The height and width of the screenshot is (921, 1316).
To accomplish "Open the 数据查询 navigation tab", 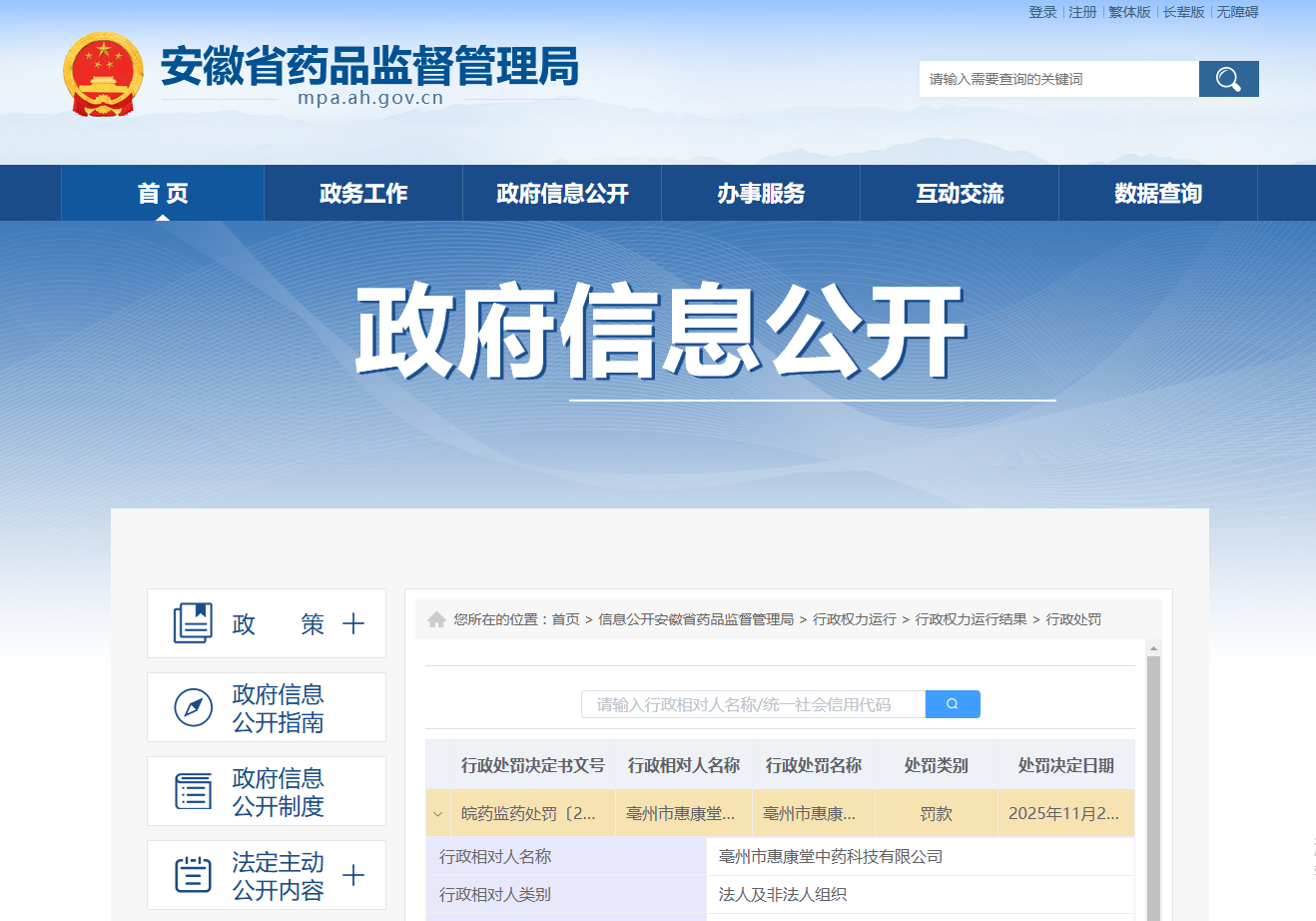I will click(1158, 194).
